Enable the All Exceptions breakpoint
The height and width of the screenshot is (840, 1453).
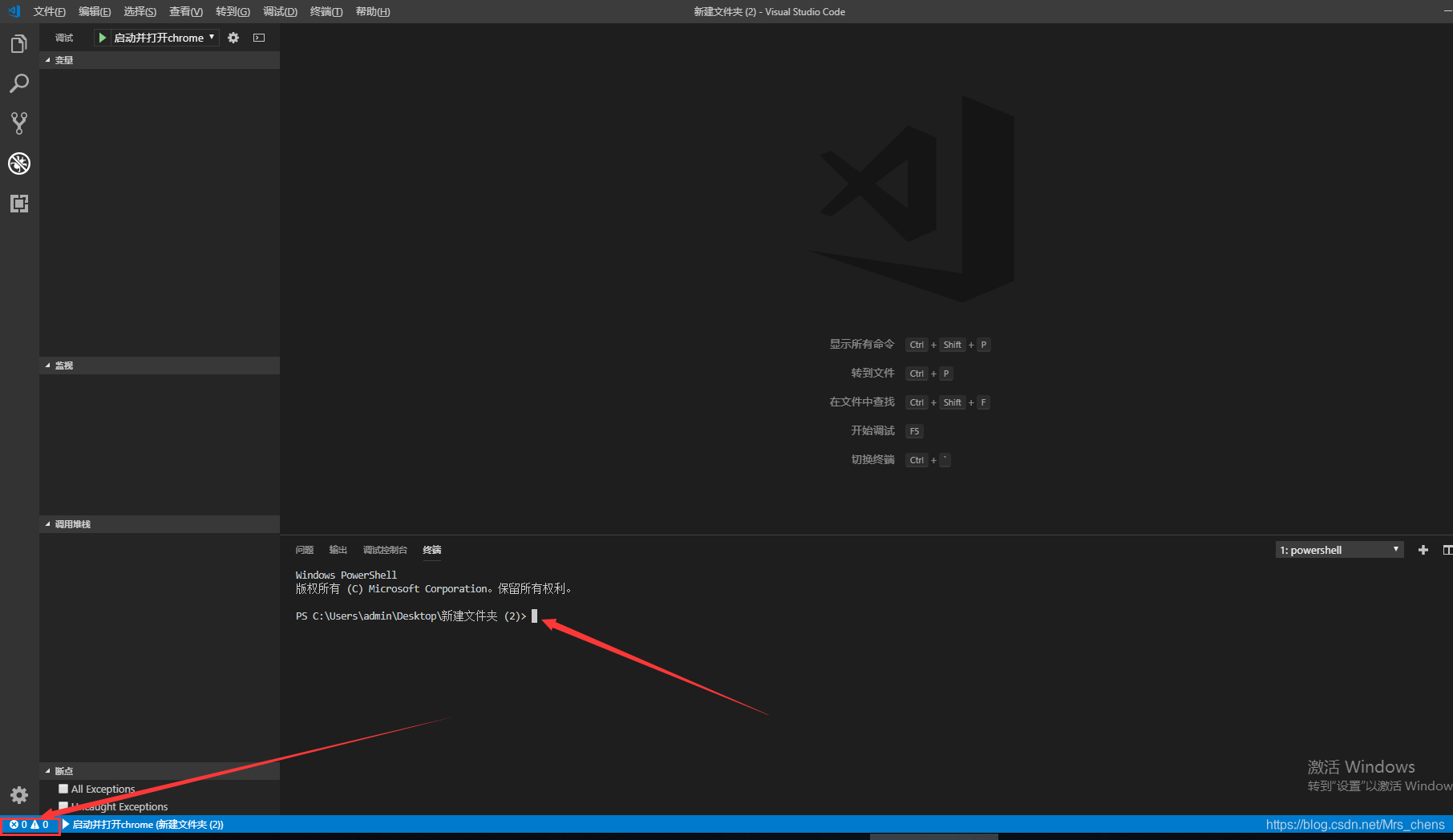[x=63, y=788]
